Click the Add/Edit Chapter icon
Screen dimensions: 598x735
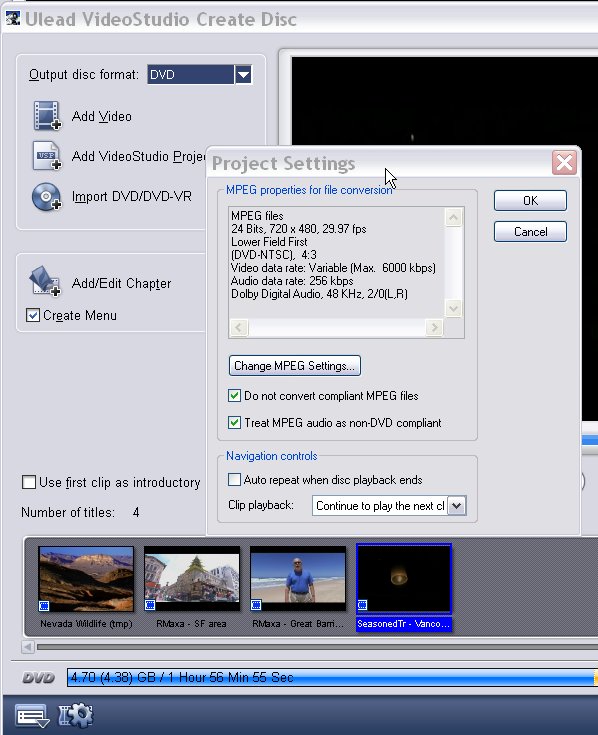pyautogui.click(x=45, y=281)
